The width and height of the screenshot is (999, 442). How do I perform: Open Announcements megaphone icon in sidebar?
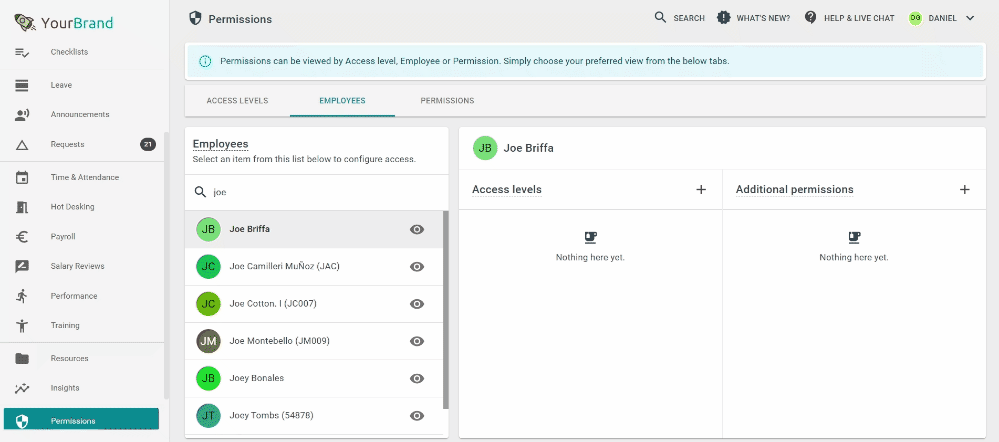click(x=22, y=115)
